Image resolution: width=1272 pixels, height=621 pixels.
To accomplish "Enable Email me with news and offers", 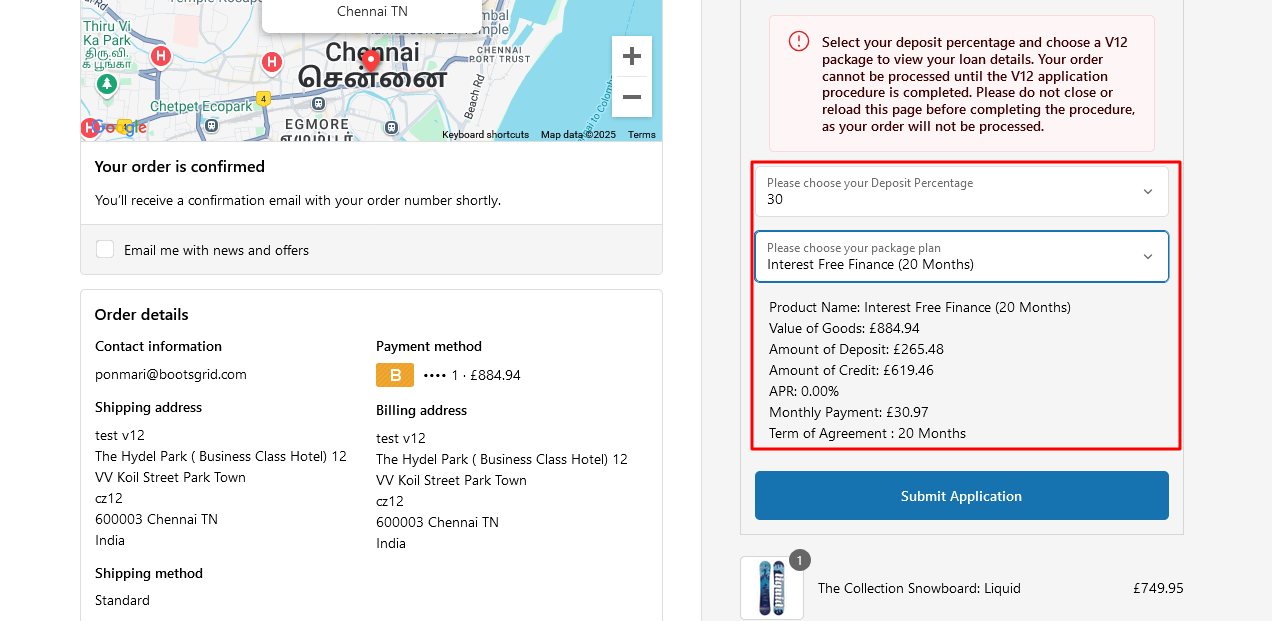I will click(105, 249).
